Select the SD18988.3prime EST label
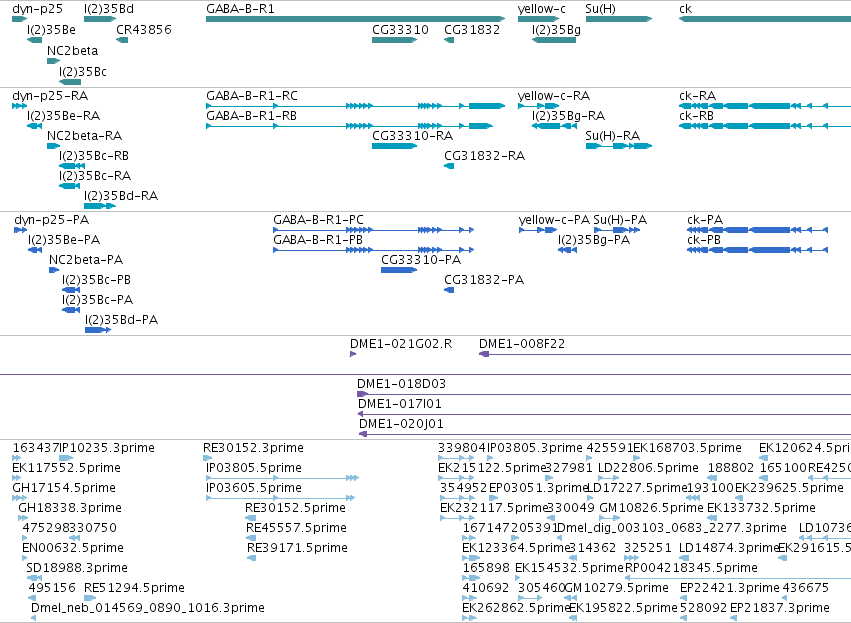Screen dimensions: 851x623 (x=77, y=569)
